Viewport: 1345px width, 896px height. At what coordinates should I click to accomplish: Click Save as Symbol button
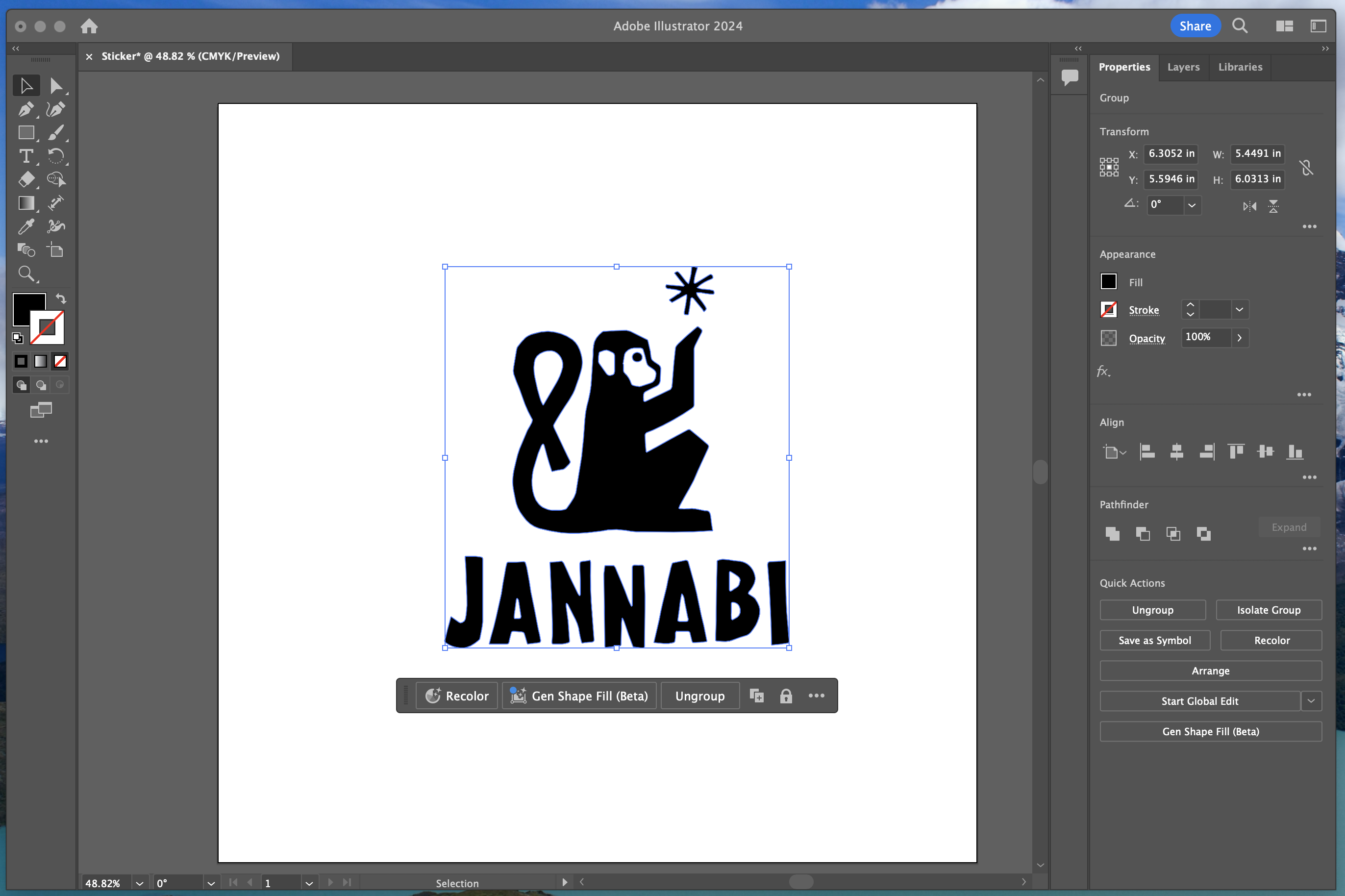pos(1154,641)
